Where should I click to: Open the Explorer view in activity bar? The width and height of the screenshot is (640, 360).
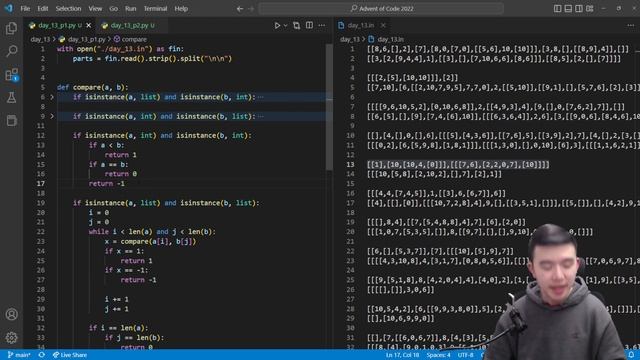pyautogui.click(x=11, y=28)
